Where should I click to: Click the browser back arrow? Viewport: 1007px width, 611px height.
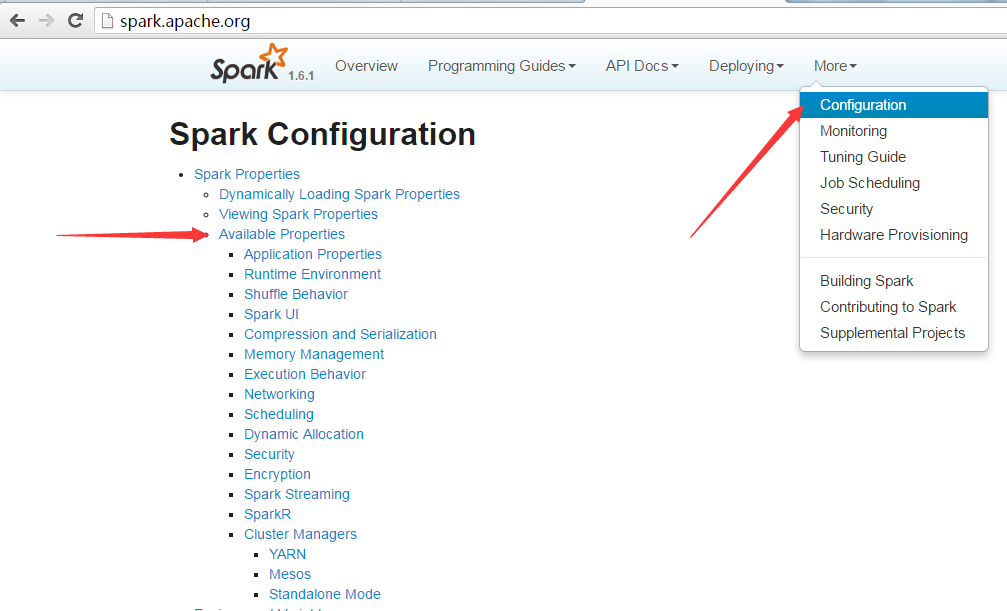pos(17,21)
